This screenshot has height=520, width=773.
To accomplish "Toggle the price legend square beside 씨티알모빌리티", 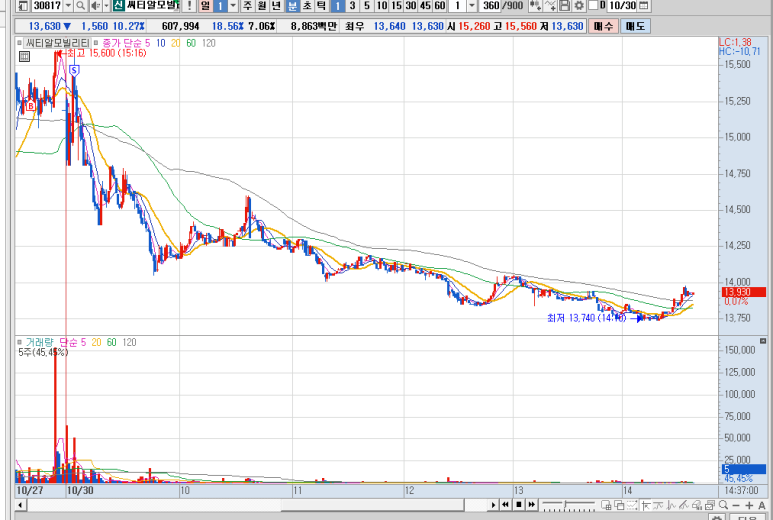I will point(19,43).
